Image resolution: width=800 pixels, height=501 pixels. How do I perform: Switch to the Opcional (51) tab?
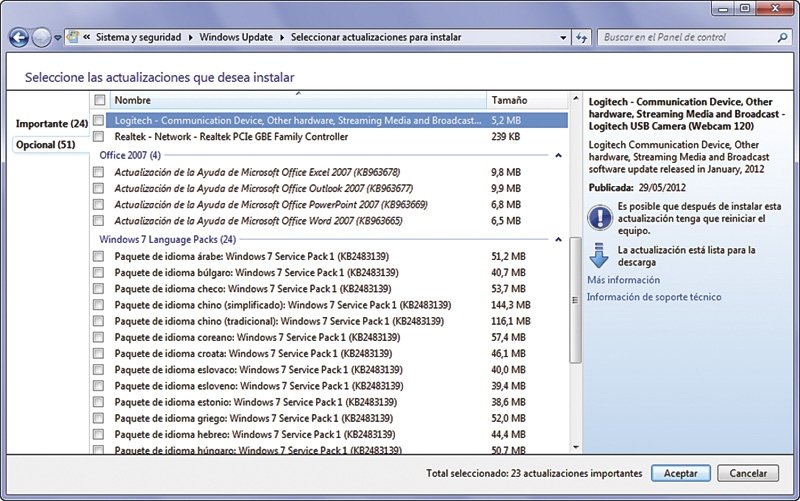pyautogui.click(x=46, y=144)
